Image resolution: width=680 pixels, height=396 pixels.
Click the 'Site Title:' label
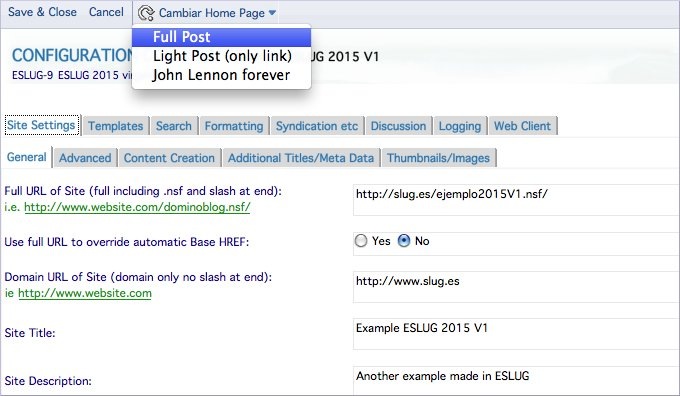30,333
